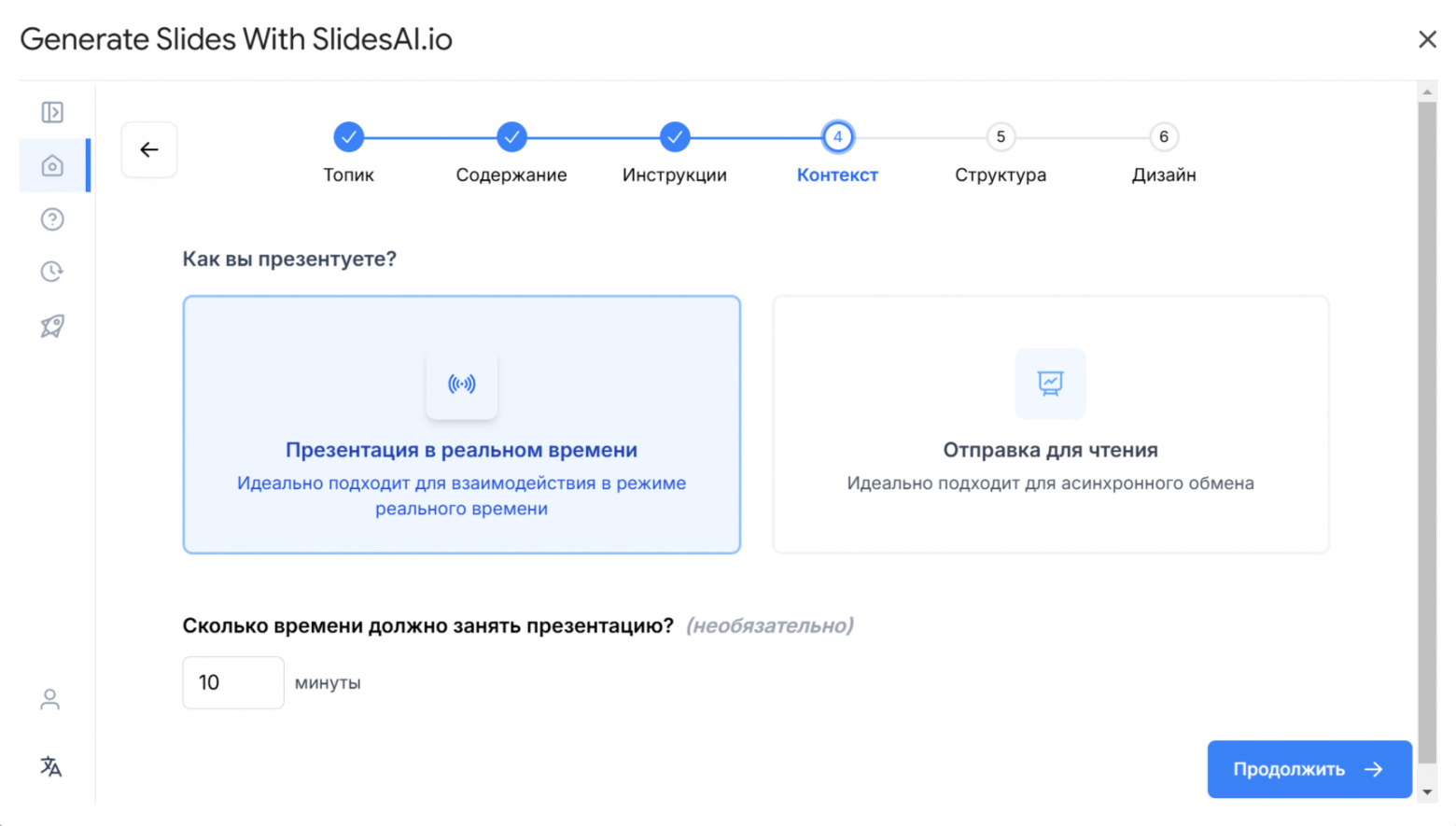1456x826 pixels.
Task: Click the presentation minutes input field
Action: point(232,682)
